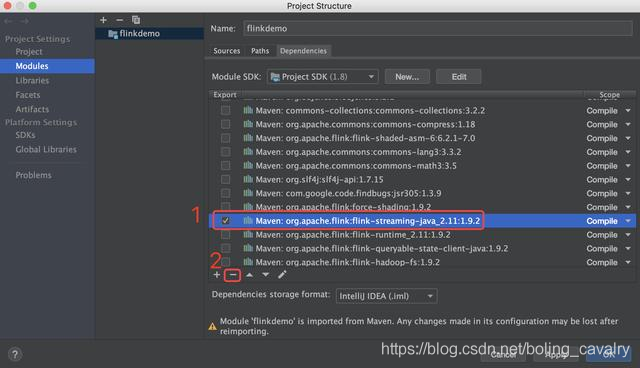Click the Edit SDK button
Screen dimensions: 640x368
point(459,77)
